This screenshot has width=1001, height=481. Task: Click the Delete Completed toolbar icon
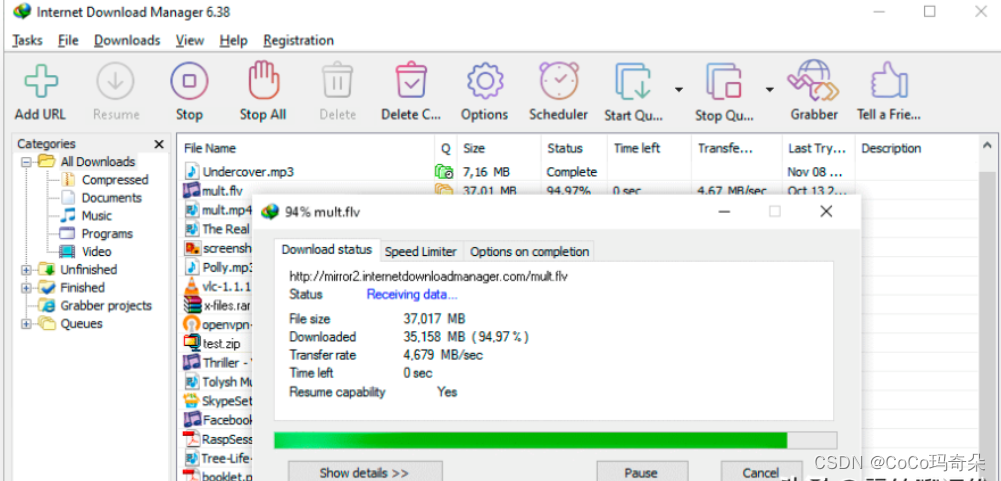(411, 81)
